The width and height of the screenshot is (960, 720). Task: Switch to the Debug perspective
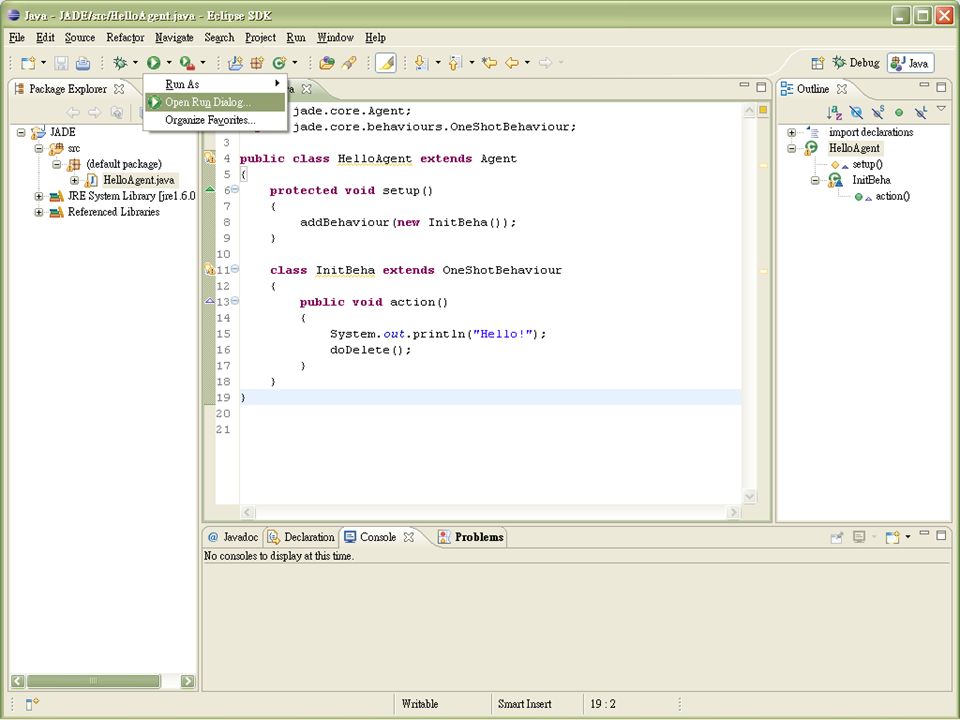(x=856, y=62)
